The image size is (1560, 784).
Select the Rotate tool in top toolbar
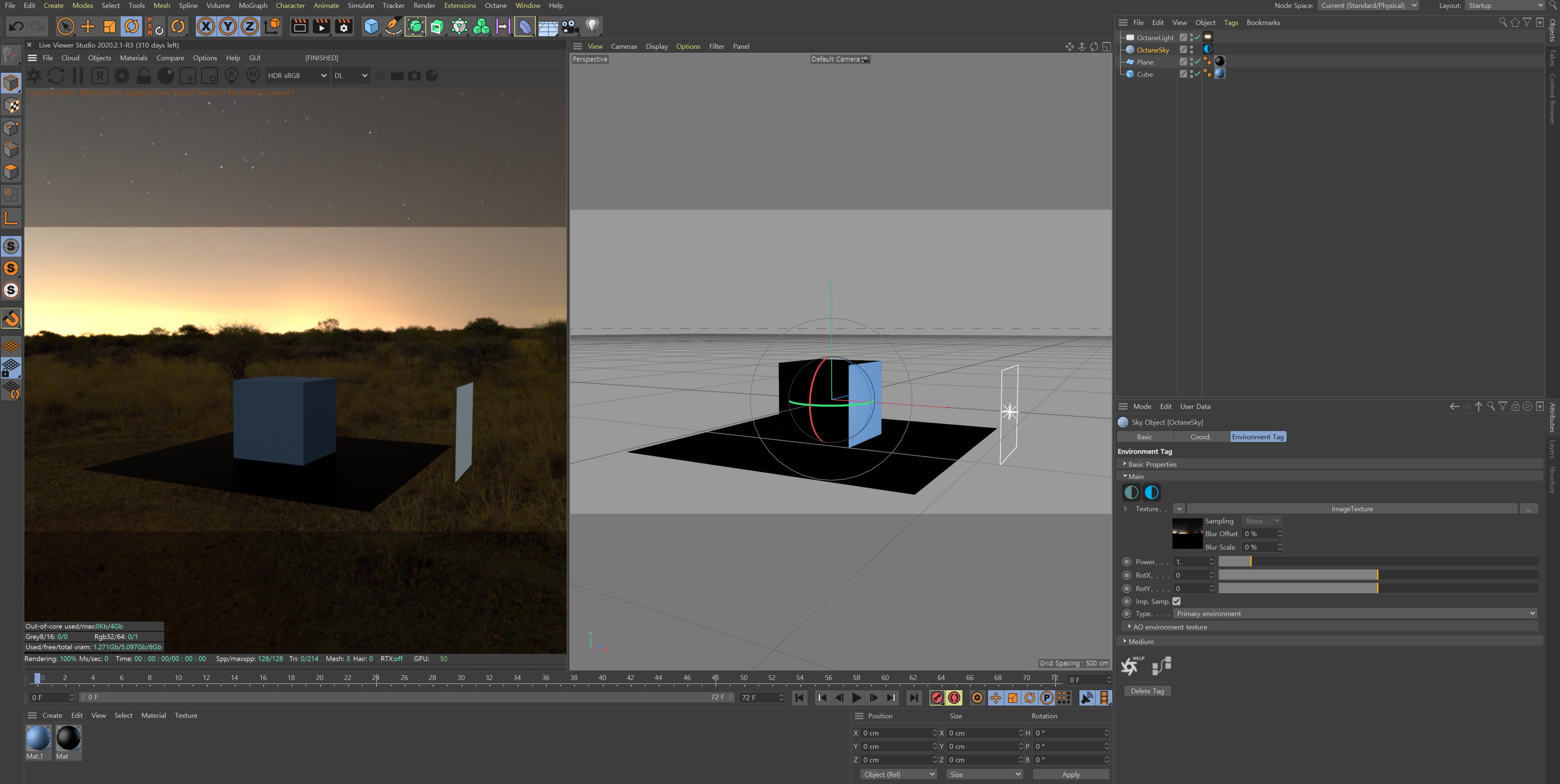131,27
